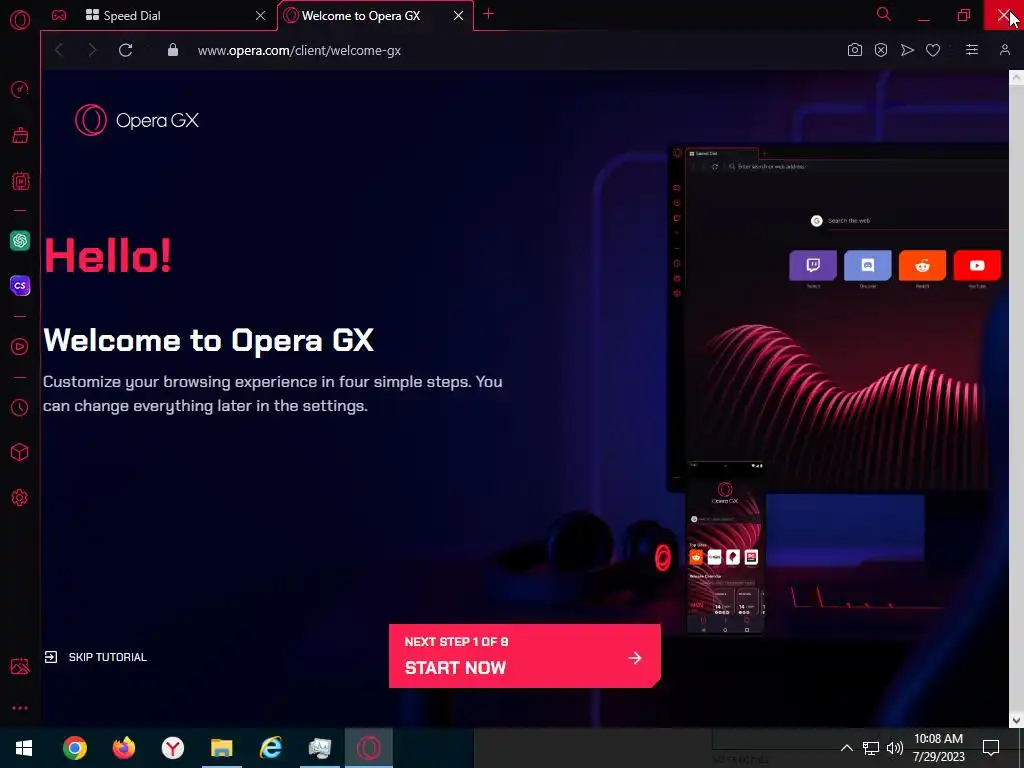1024x768 pixels.
Task: Launch Firefox from the taskbar
Action: click(123, 748)
